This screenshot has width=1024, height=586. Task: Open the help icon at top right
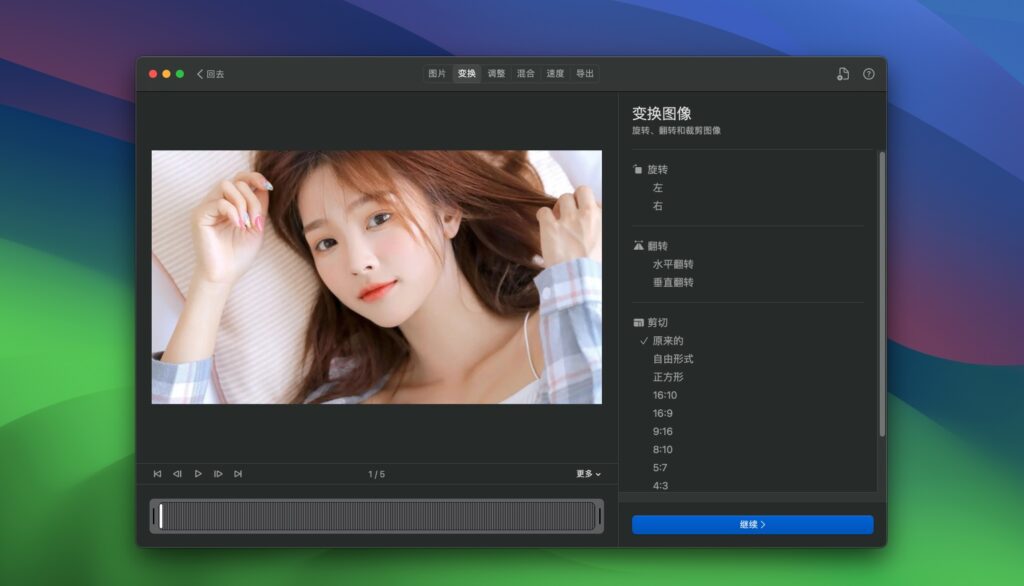click(868, 72)
